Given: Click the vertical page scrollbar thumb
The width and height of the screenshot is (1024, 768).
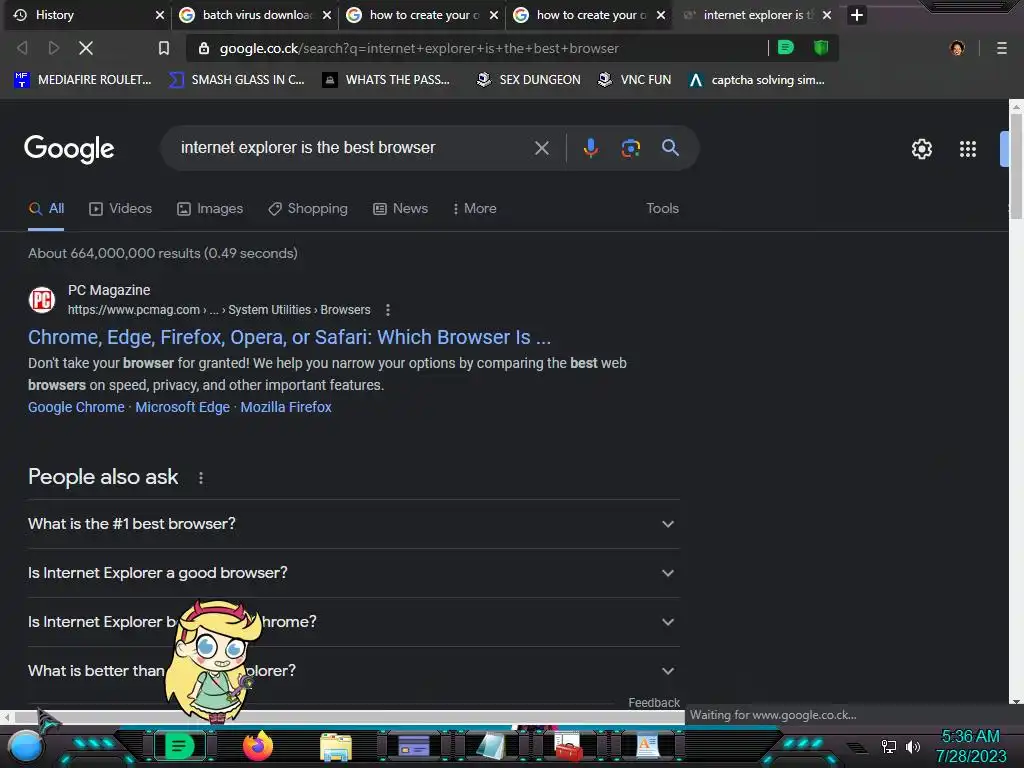Looking at the screenshot, I should (x=1016, y=167).
